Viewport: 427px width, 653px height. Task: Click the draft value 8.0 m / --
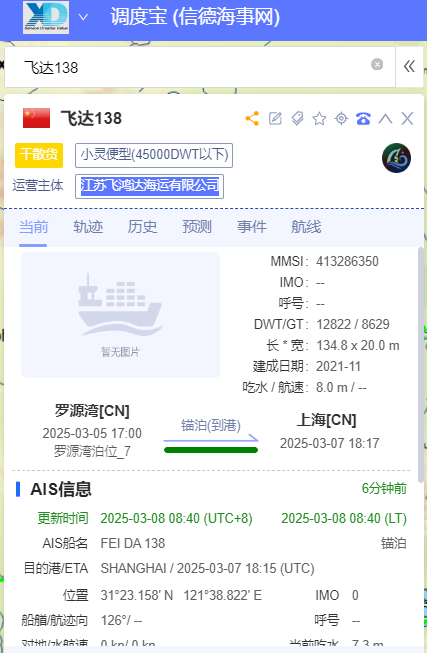click(x=341, y=387)
